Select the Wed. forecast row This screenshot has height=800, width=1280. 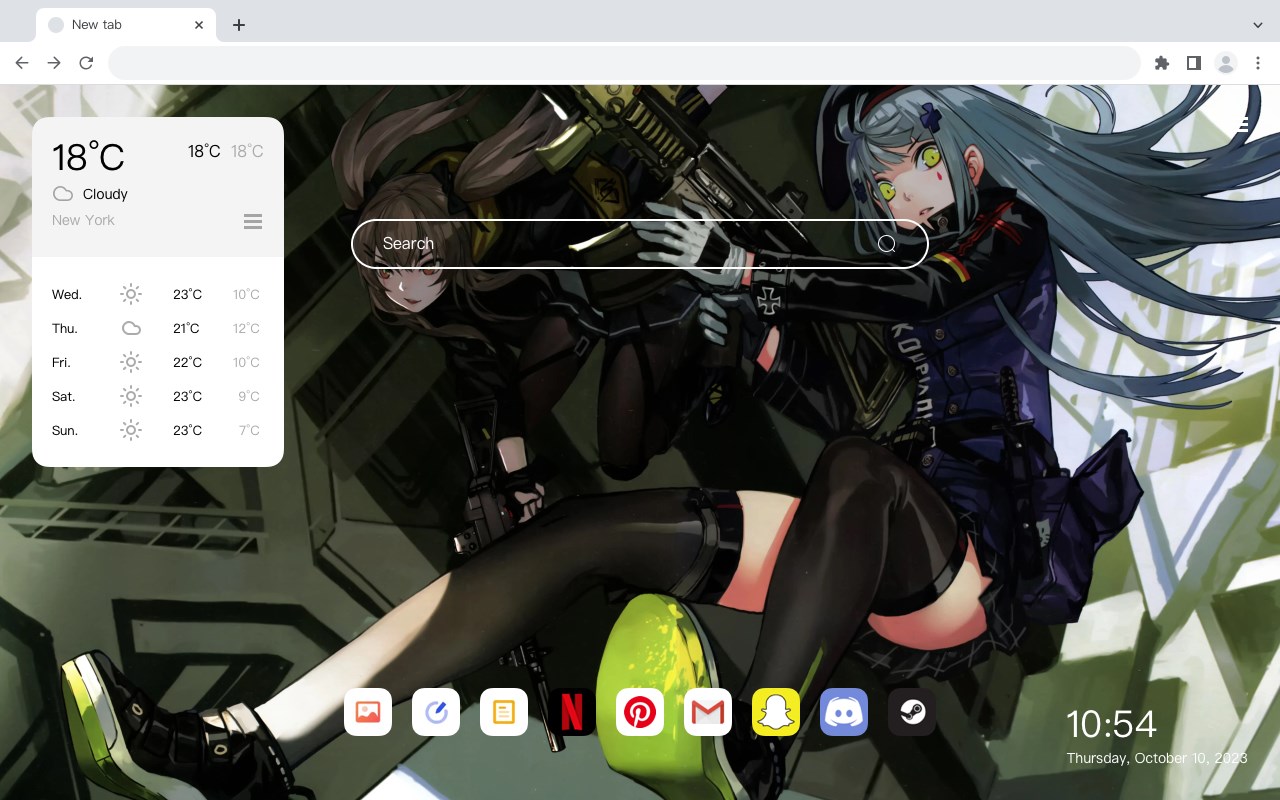click(158, 294)
